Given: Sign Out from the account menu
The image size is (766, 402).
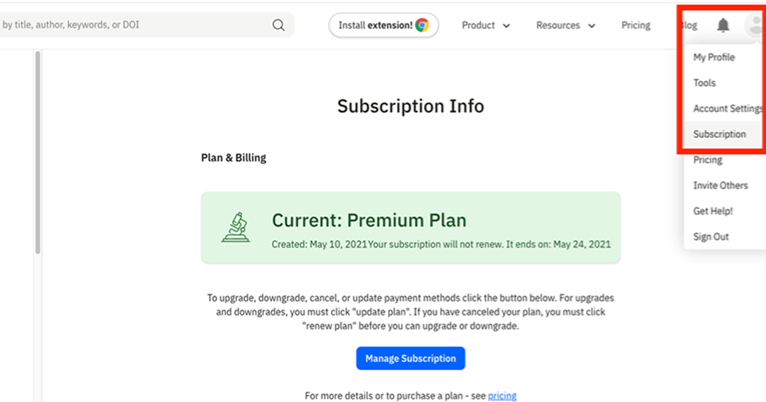Looking at the screenshot, I should point(711,237).
